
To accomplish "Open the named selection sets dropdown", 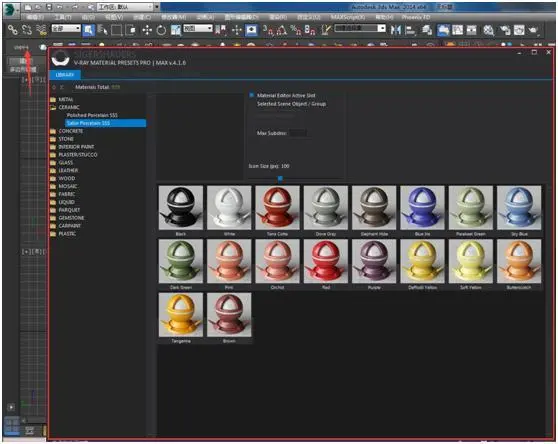I will click(x=360, y=28).
